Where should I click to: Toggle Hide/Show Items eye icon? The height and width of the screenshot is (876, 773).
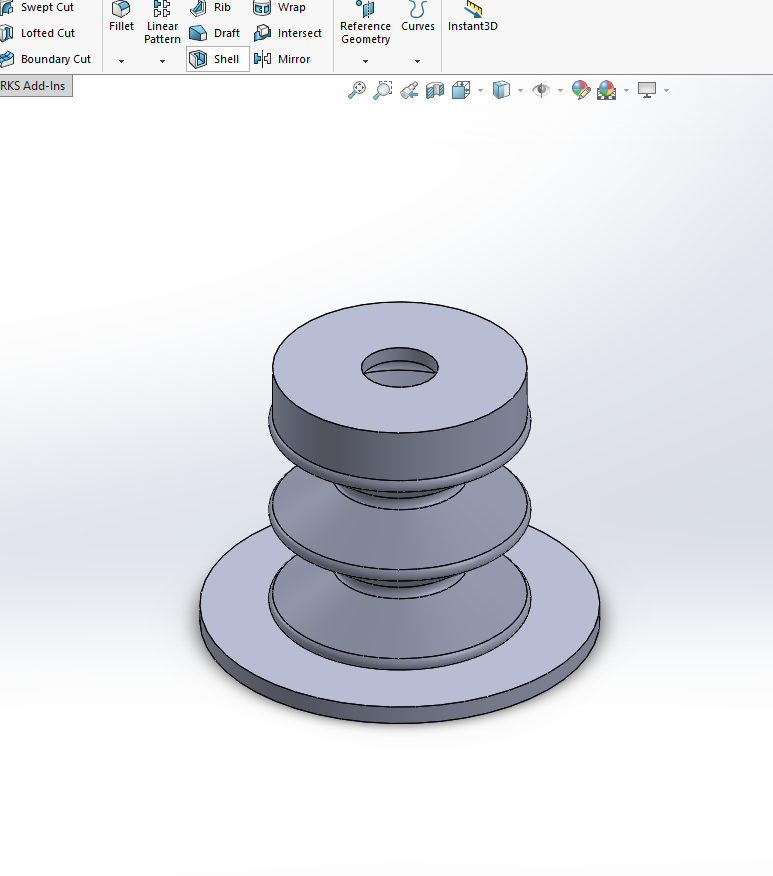tap(541, 90)
